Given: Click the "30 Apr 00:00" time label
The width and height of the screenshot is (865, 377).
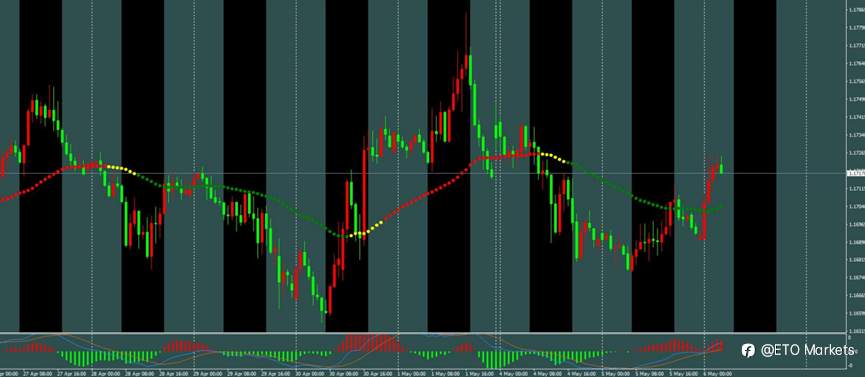Looking at the screenshot, I should [x=310, y=374].
